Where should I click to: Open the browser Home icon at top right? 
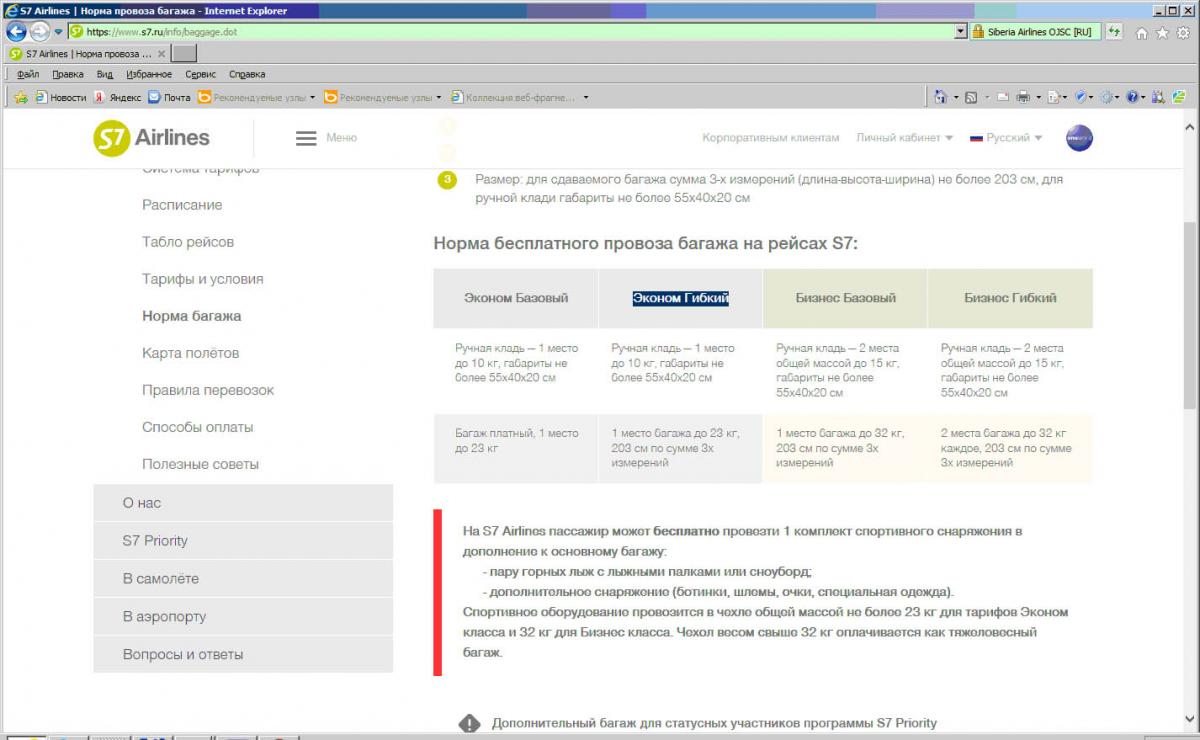tap(1142, 32)
